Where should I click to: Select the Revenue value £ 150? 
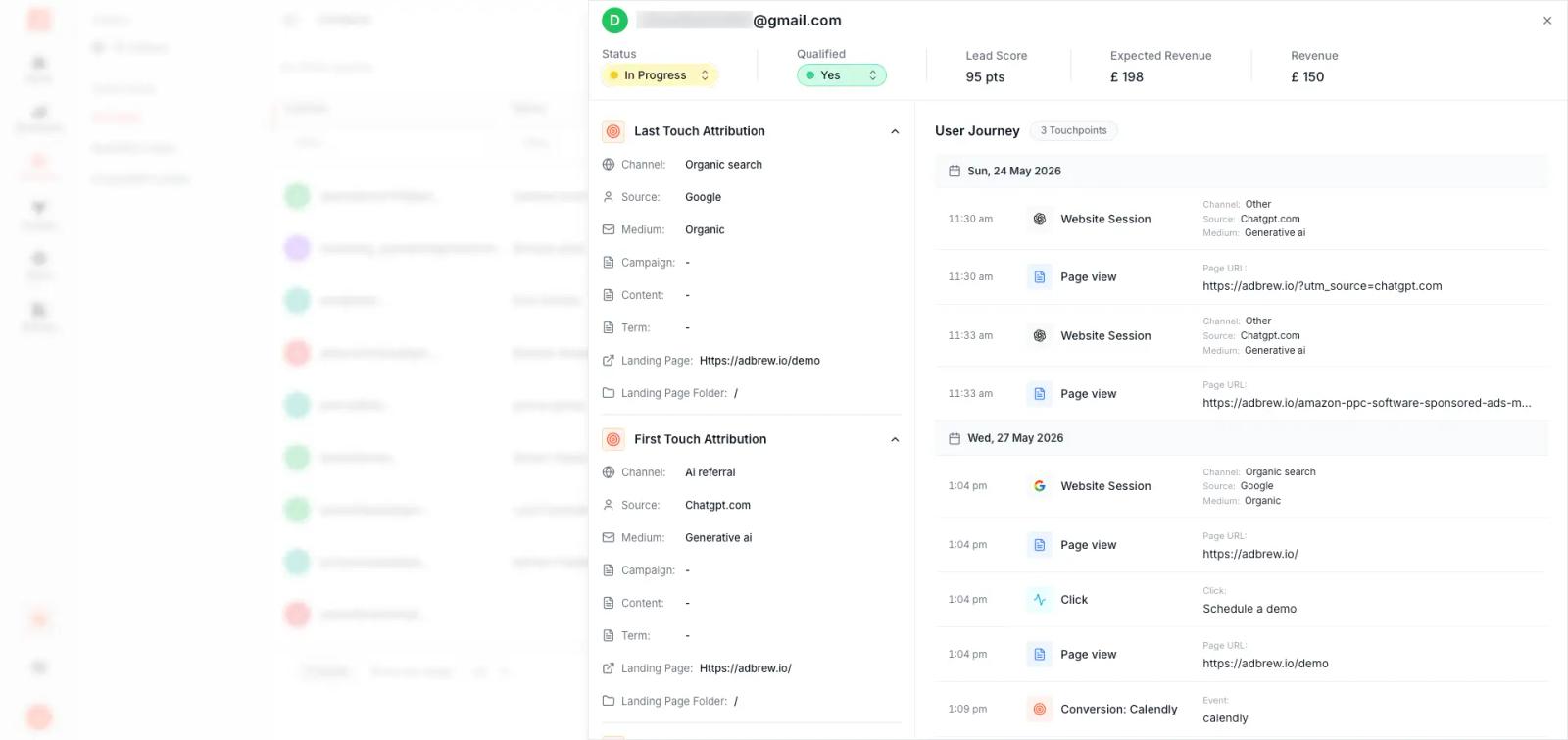pos(1307,77)
